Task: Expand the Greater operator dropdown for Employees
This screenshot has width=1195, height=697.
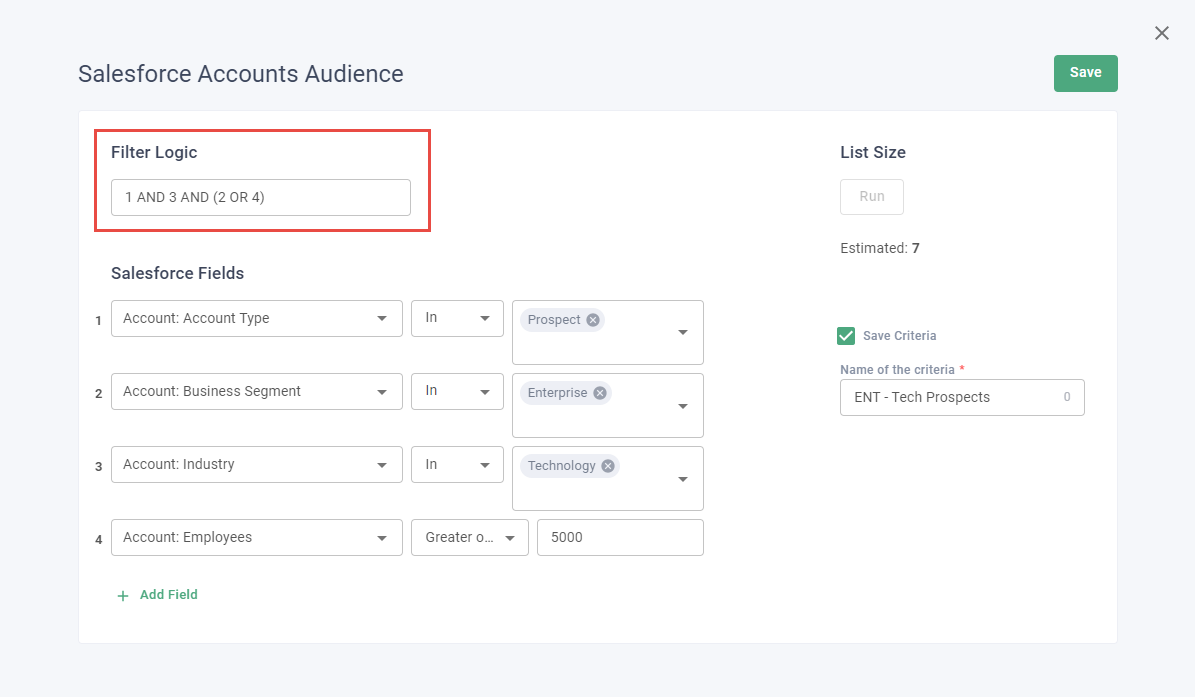Action: 469,537
